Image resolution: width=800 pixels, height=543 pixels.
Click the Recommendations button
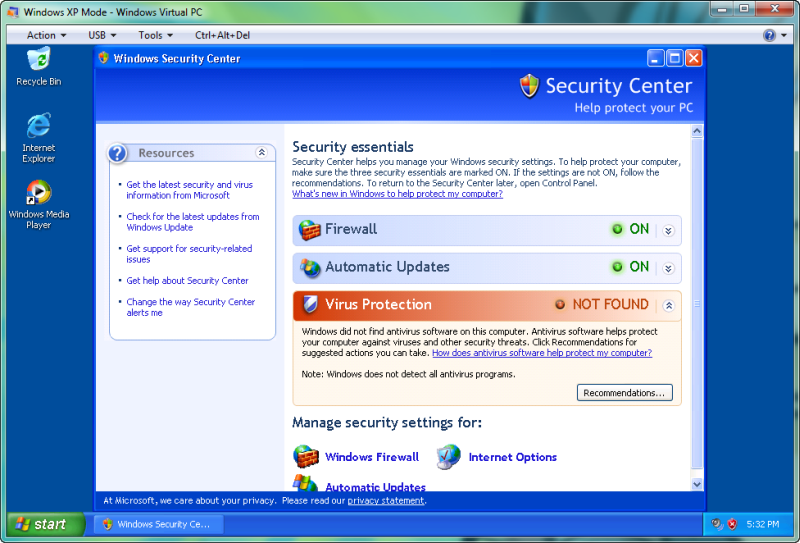tap(624, 392)
